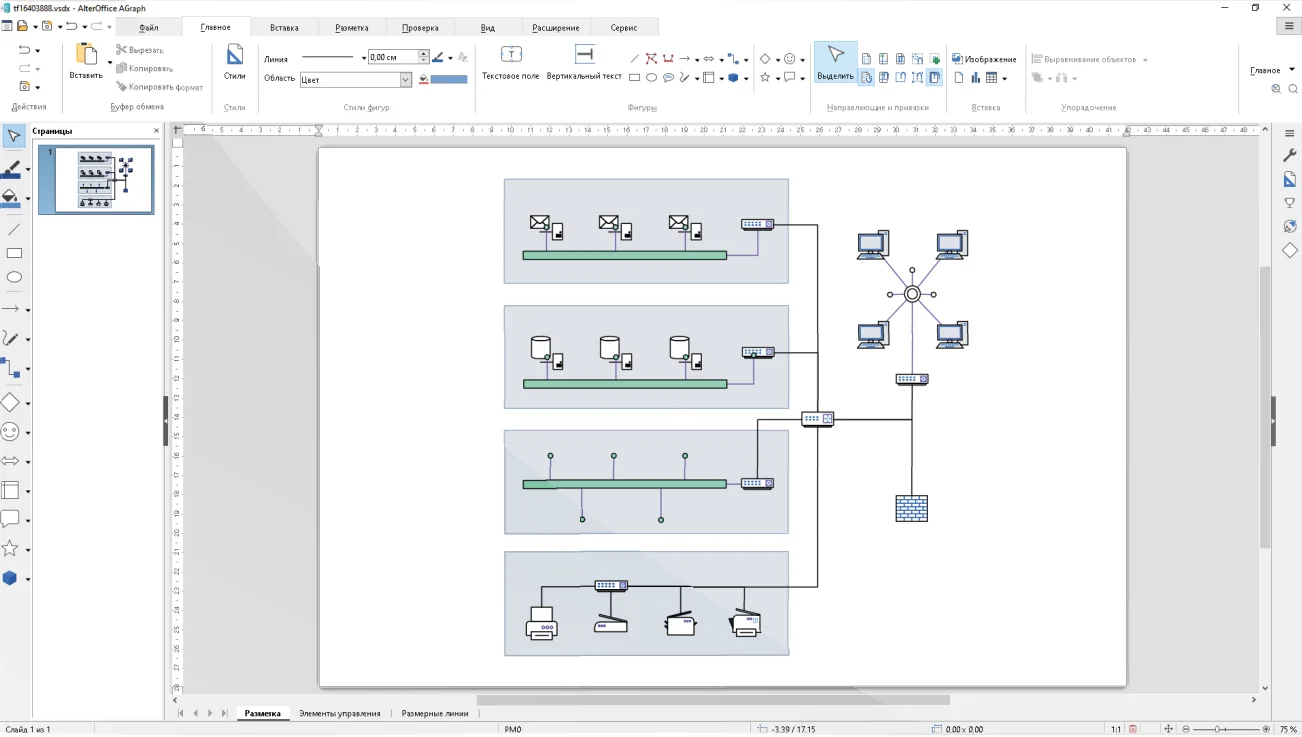
Task: Click the blue area fill color swatch
Action: pyautogui.click(x=449, y=79)
